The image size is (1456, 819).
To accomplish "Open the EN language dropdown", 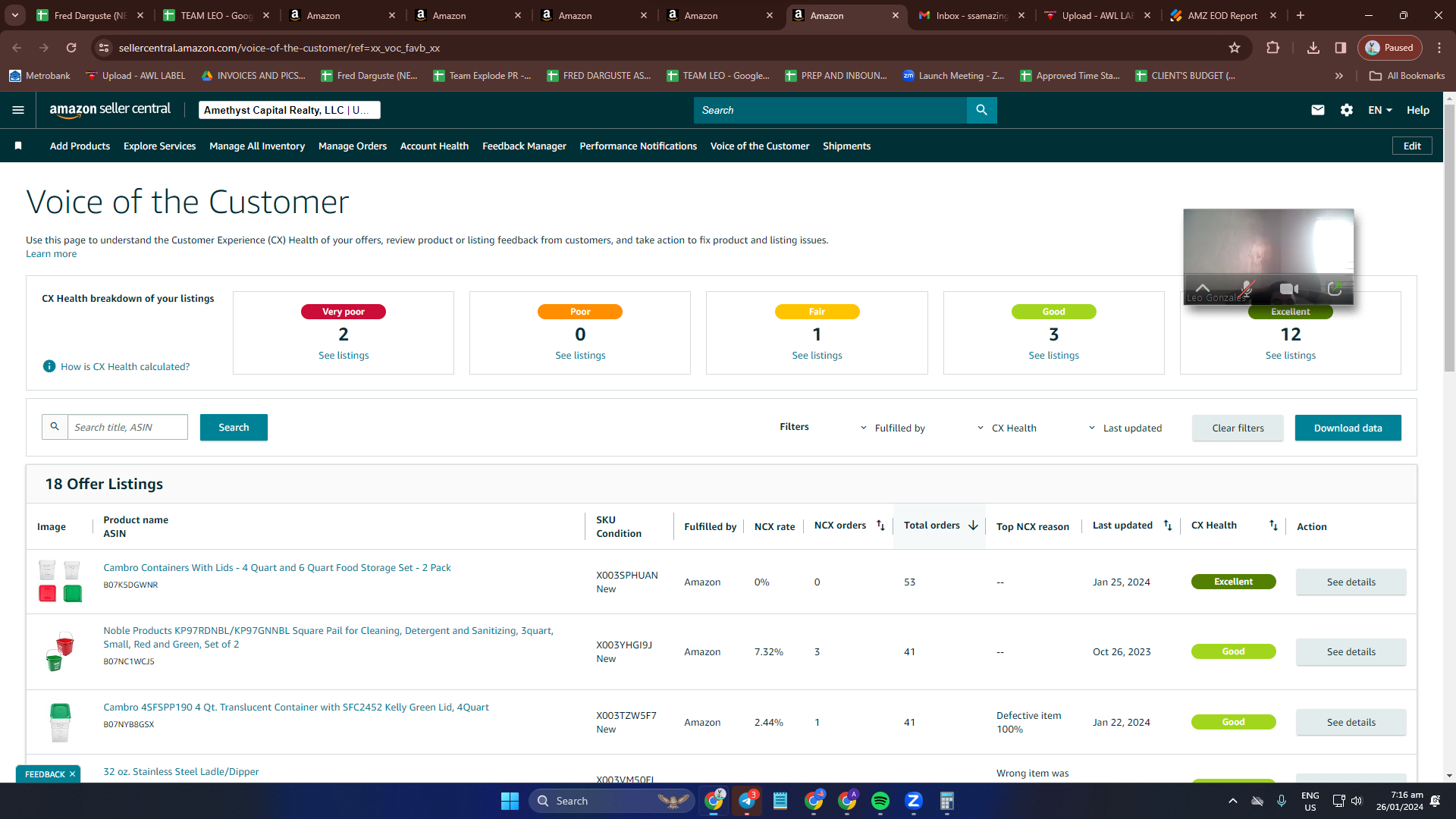I will (1380, 110).
